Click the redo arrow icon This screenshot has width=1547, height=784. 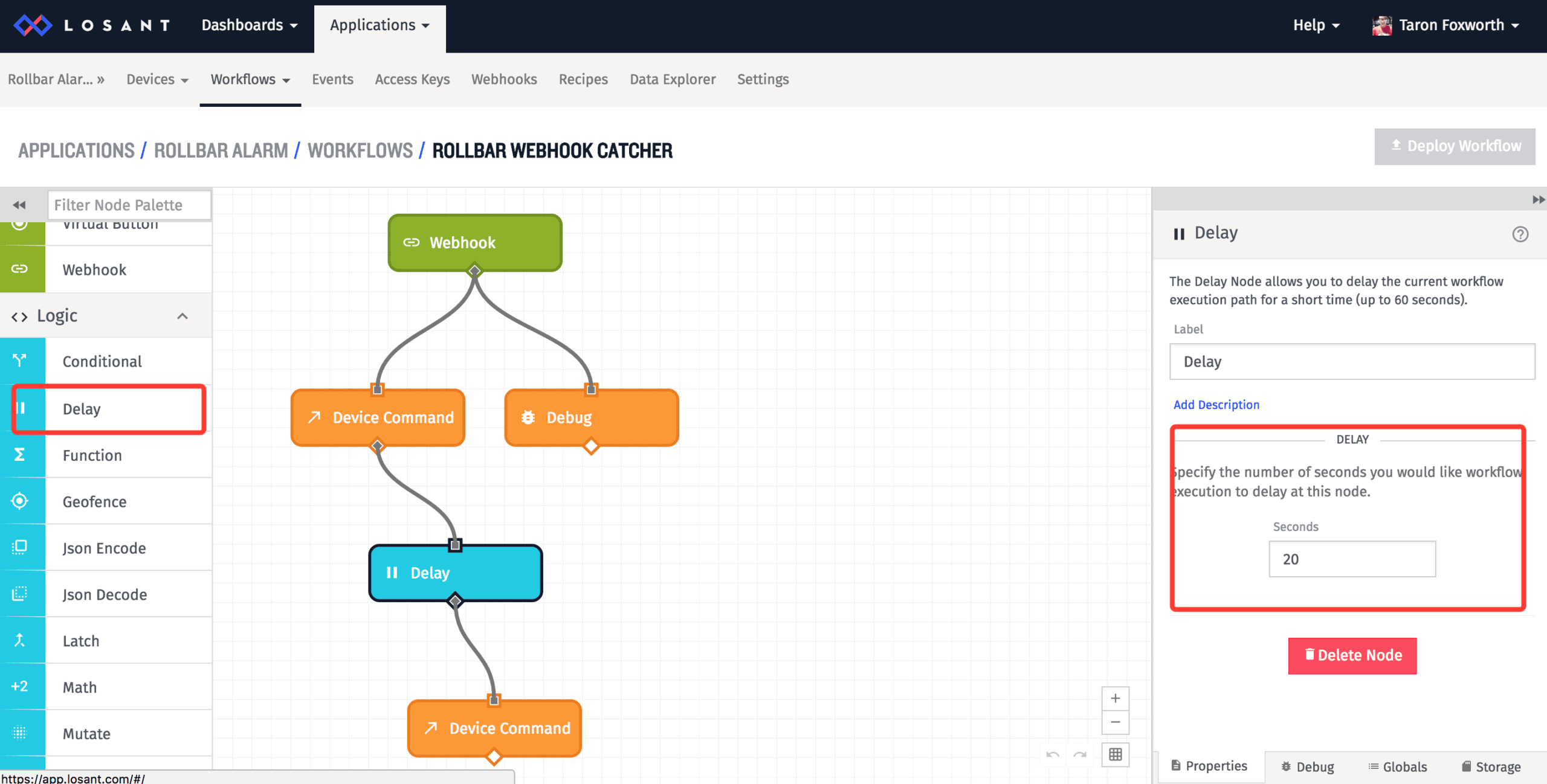tap(1080, 754)
